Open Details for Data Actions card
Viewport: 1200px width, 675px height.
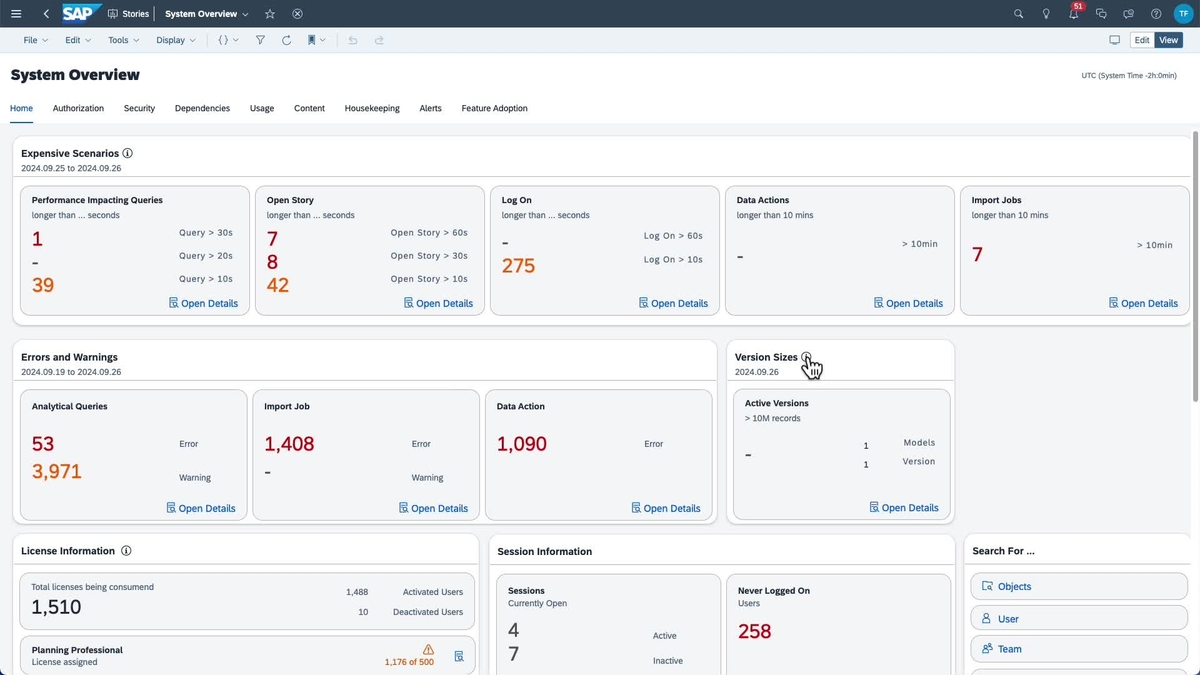pos(908,303)
